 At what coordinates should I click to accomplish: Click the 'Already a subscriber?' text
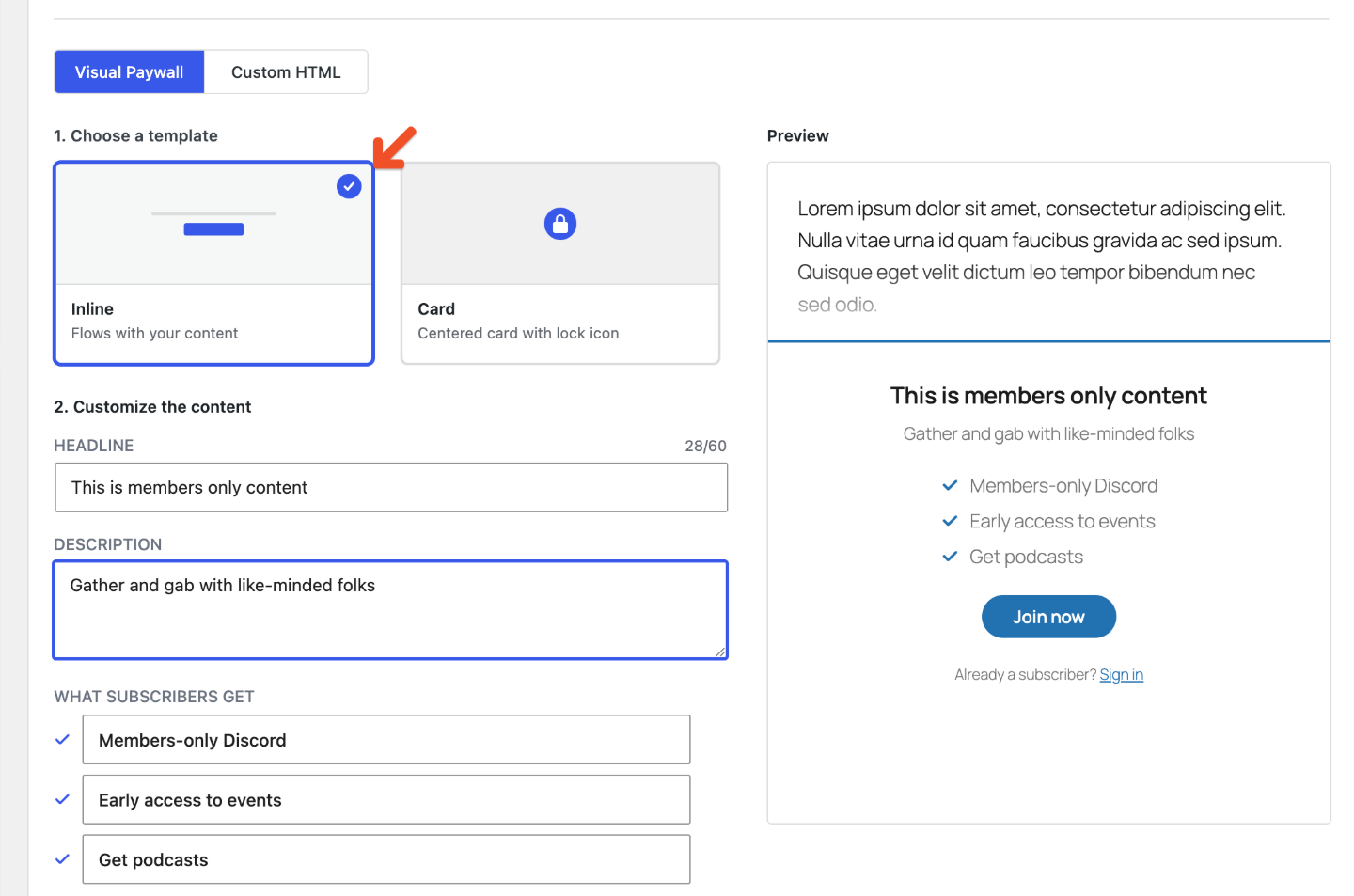1025,675
